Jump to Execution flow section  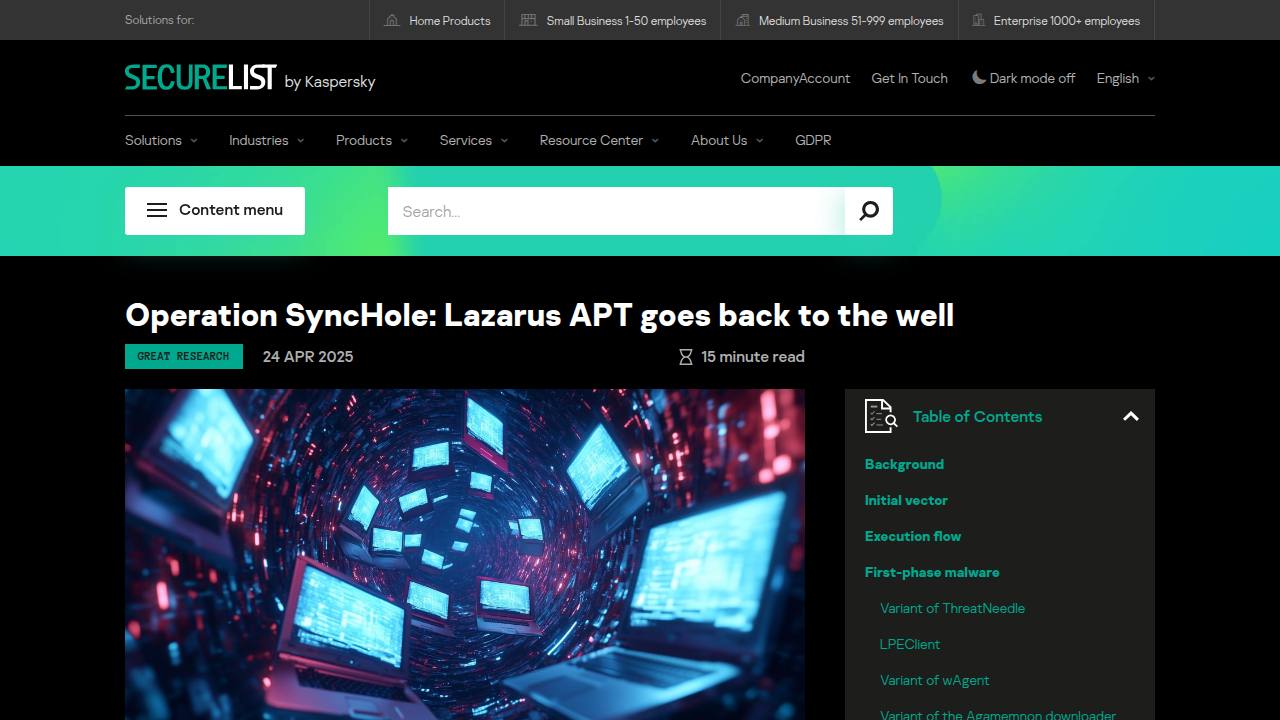(x=913, y=536)
